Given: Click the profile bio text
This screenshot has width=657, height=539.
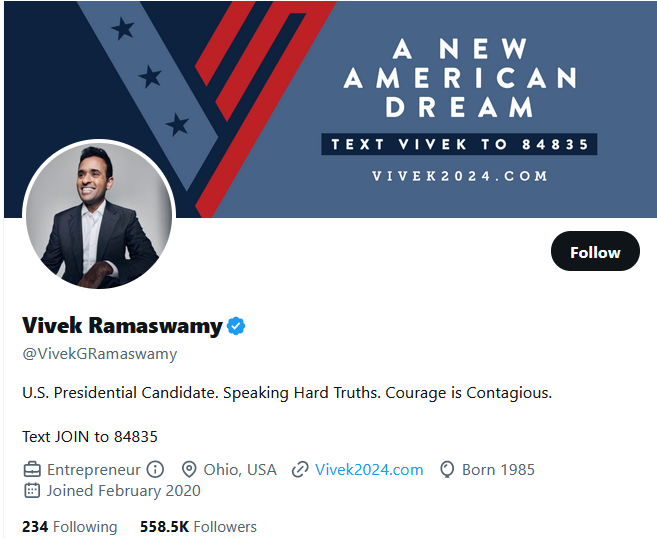Looking at the screenshot, I should click(x=286, y=392).
